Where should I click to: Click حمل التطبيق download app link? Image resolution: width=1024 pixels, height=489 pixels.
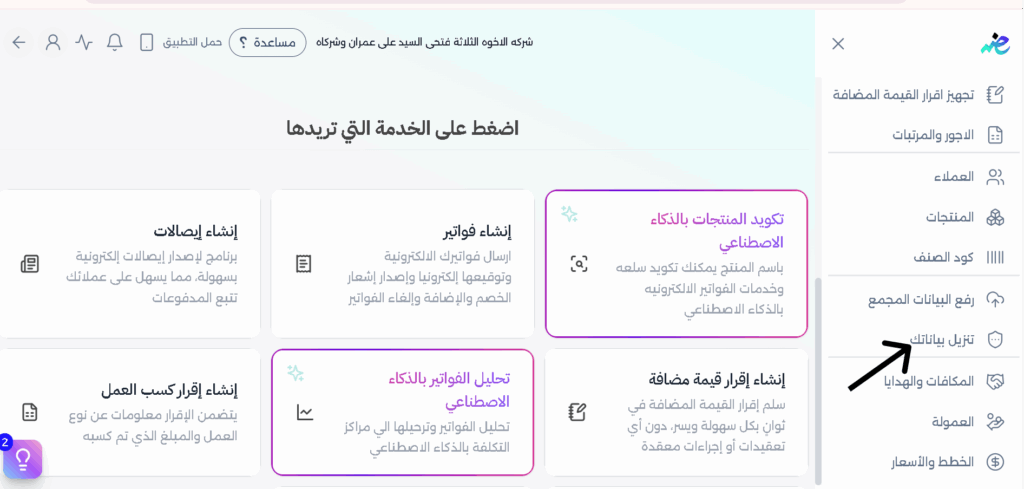191,43
